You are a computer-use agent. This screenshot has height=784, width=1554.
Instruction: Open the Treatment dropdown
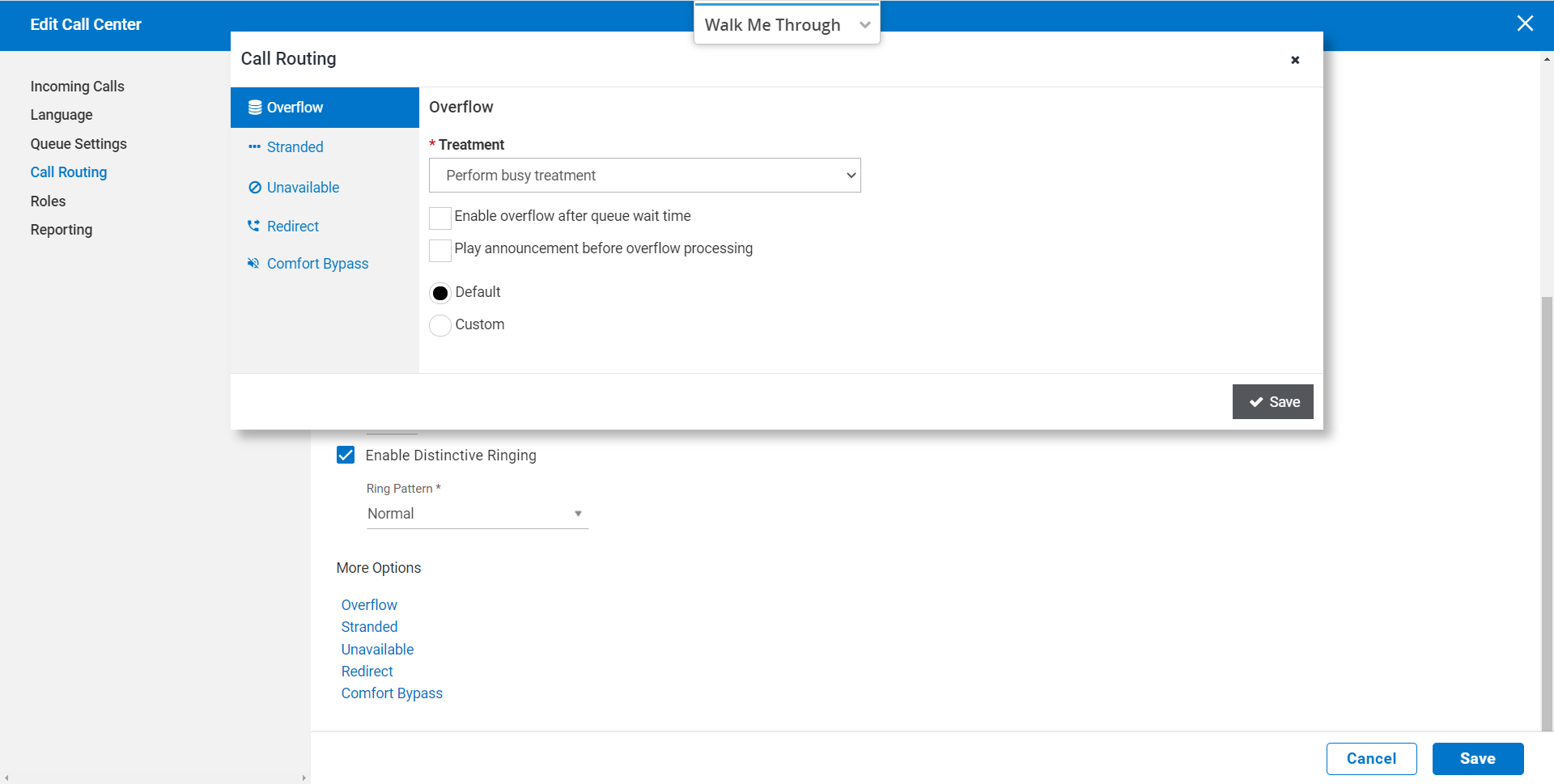point(644,176)
